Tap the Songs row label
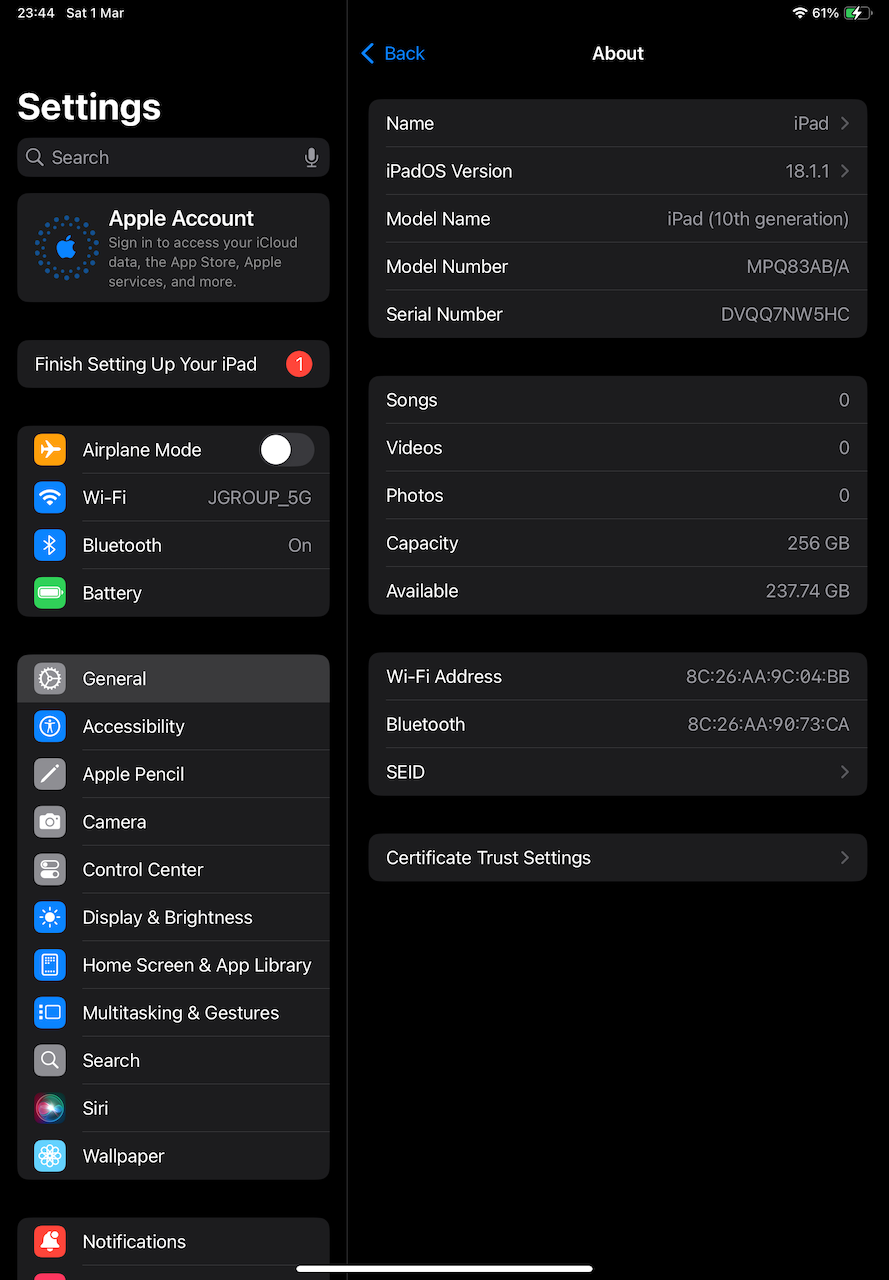This screenshot has width=889, height=1280. tap(412, 400)
